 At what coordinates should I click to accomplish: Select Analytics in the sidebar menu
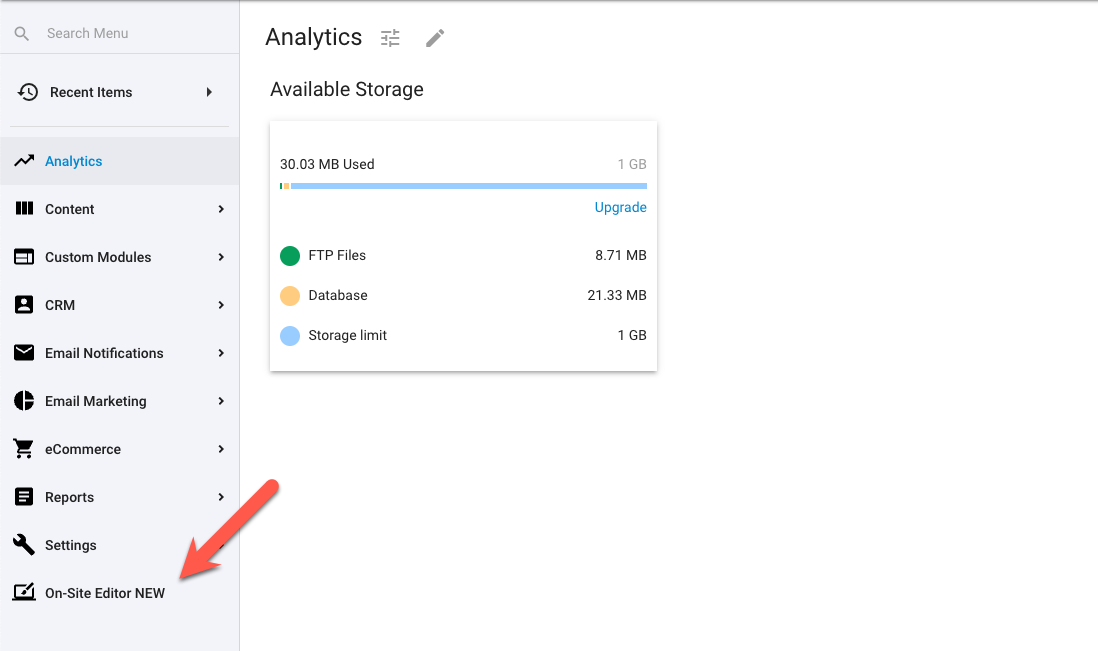pos(74,161)
